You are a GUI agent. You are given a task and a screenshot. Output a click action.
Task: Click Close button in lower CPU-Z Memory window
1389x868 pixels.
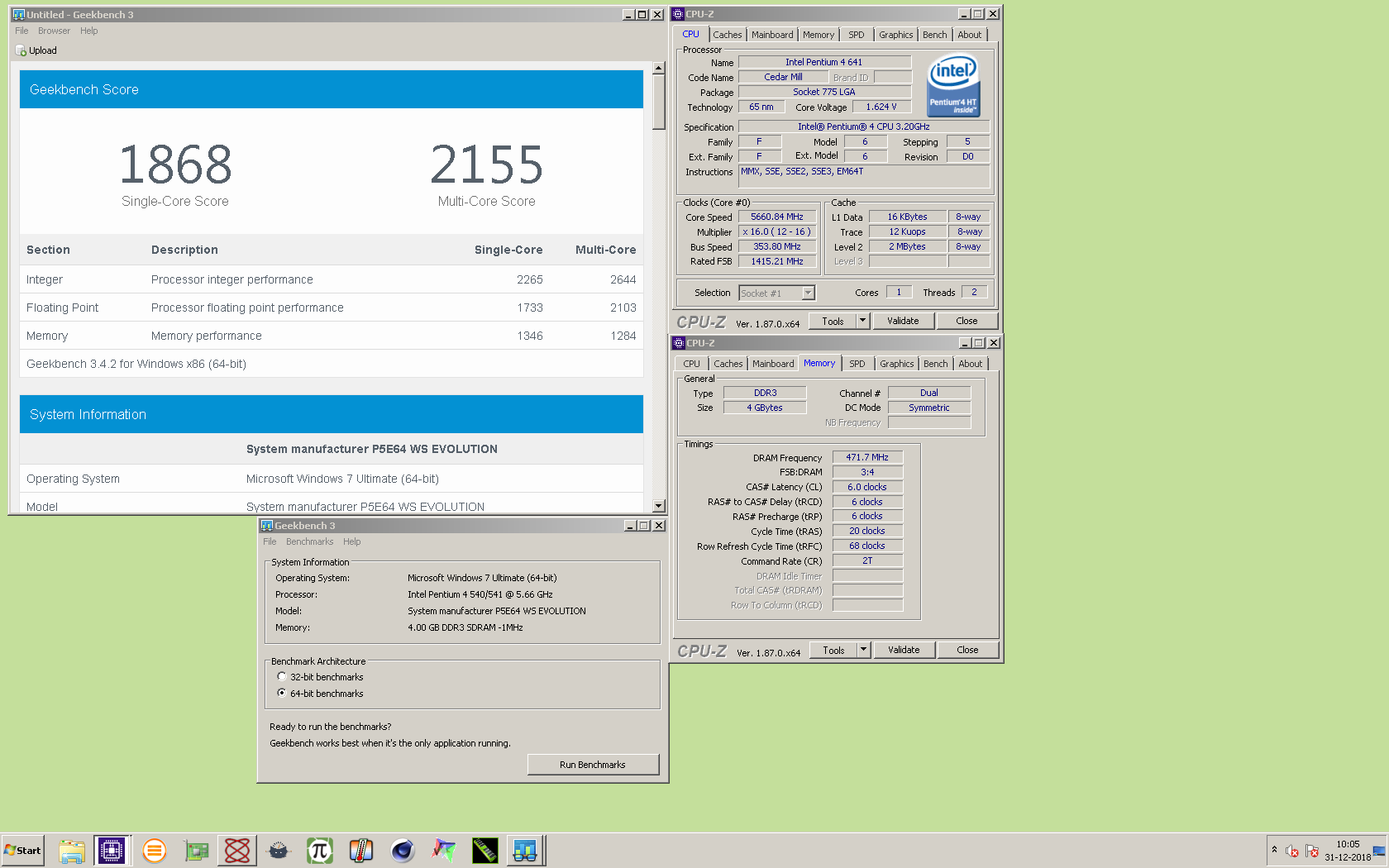point(967,650)
